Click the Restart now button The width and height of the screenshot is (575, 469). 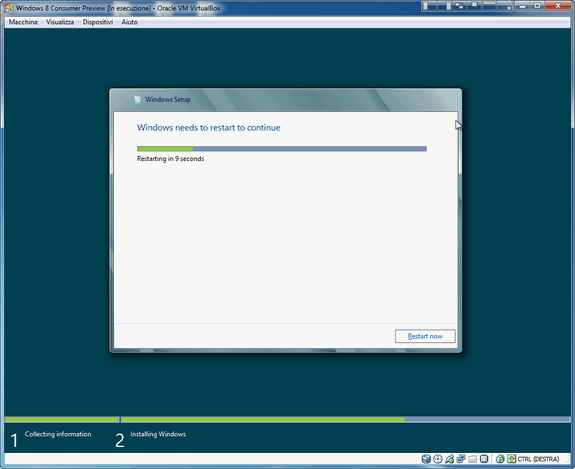pyautogui.click(x=425, y=336)
